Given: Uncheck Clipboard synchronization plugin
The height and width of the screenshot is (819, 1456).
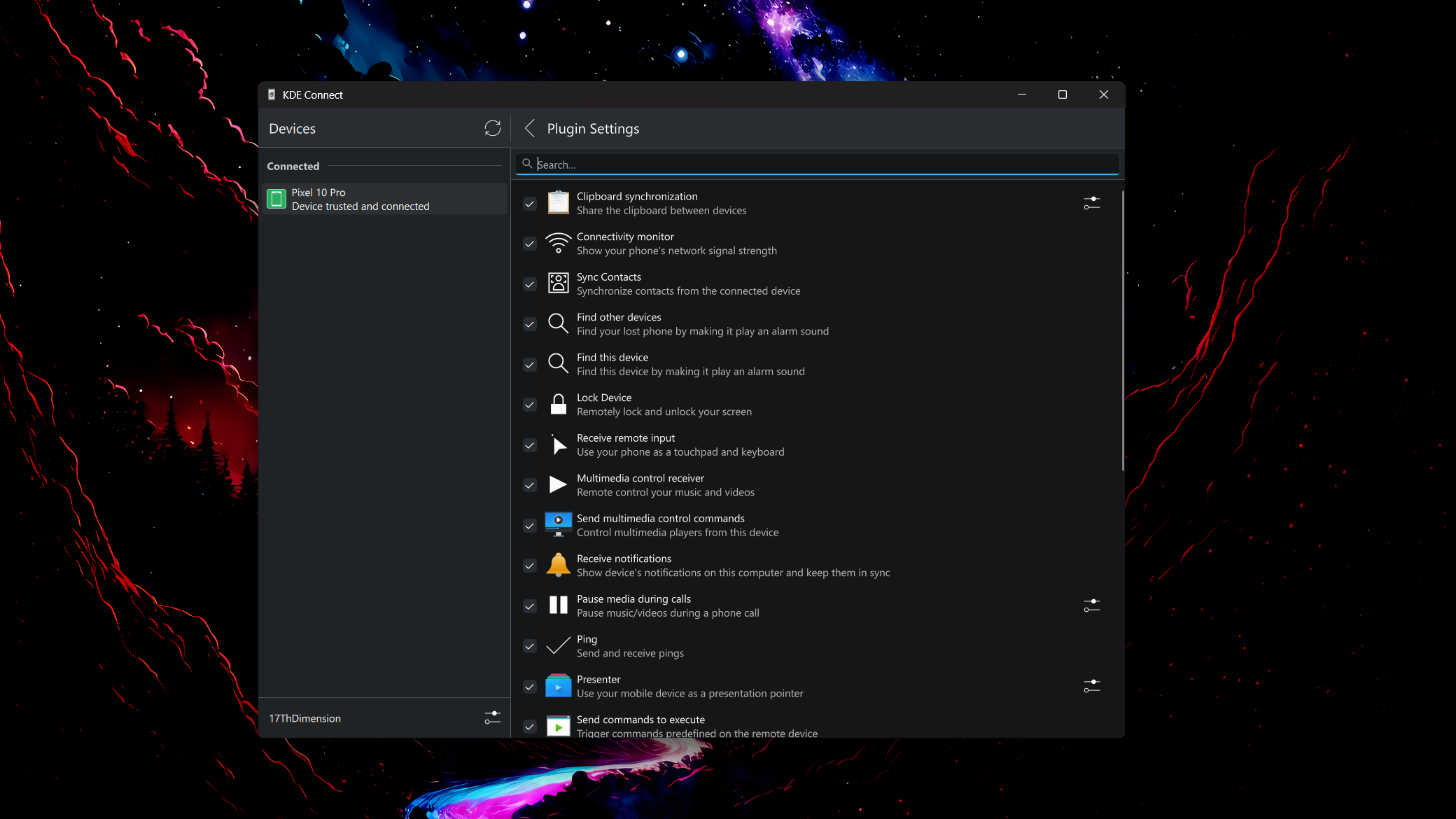Looking at the screenshot, I should tap(530, 204).
